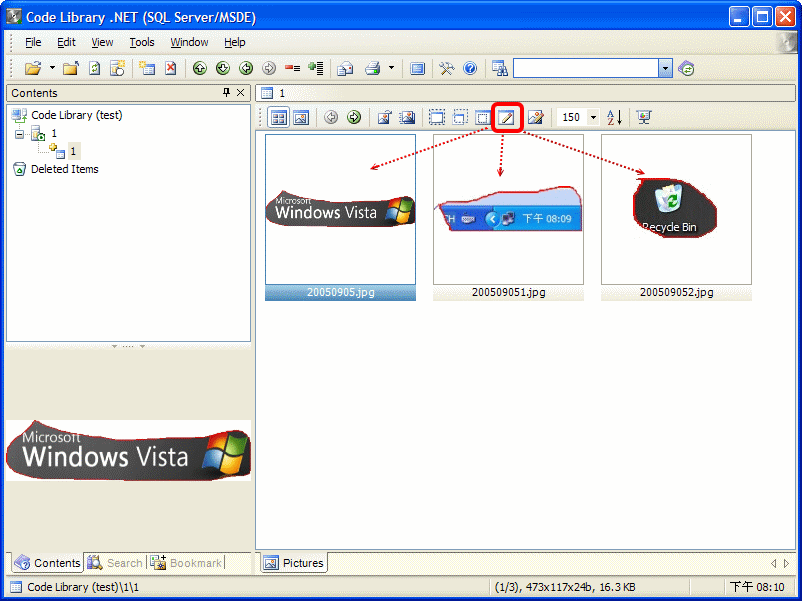Screen dimensions: 802x601
Task: Close the Contents panel
Action: click(x=240, y=93)
